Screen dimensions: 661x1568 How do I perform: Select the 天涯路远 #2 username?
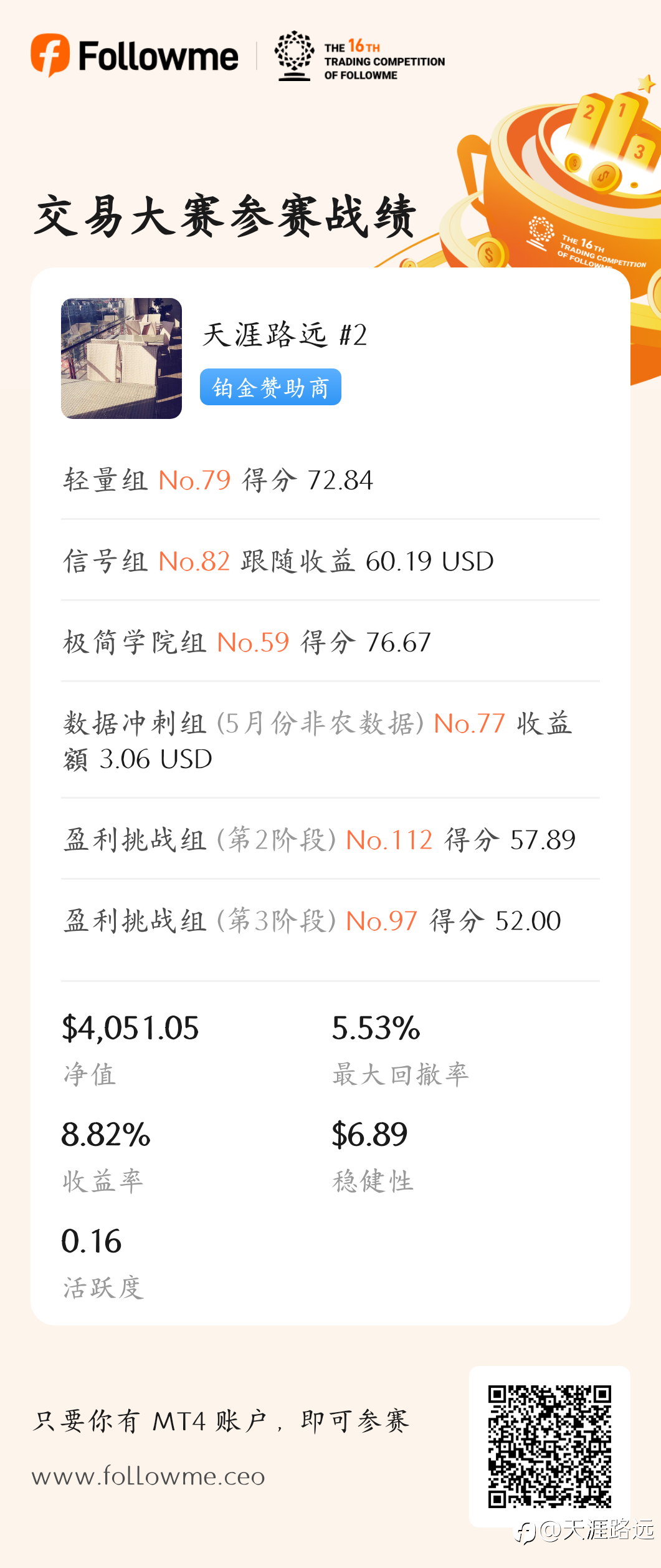coord(285,335)
